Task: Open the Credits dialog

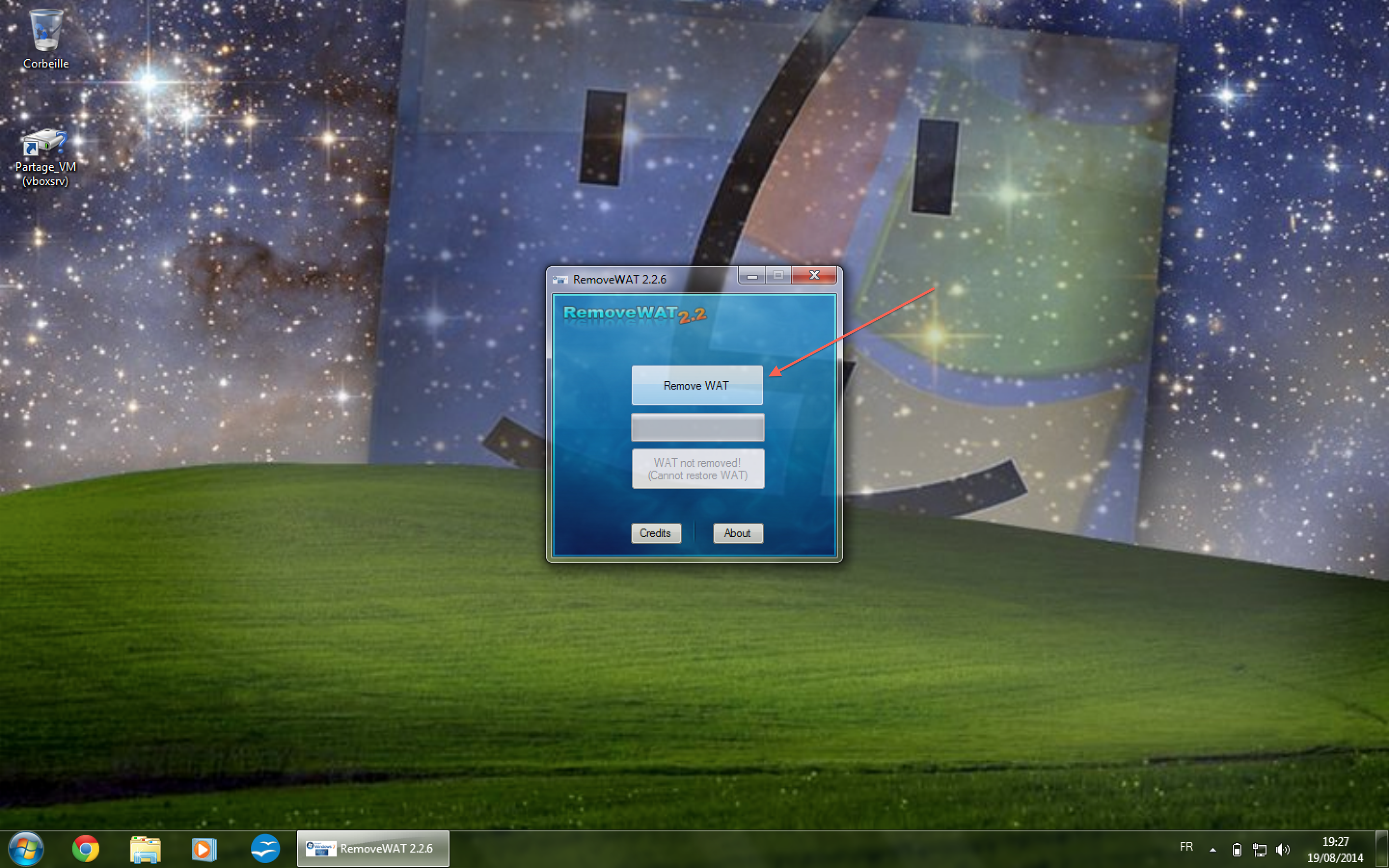Action: point(655,533)
